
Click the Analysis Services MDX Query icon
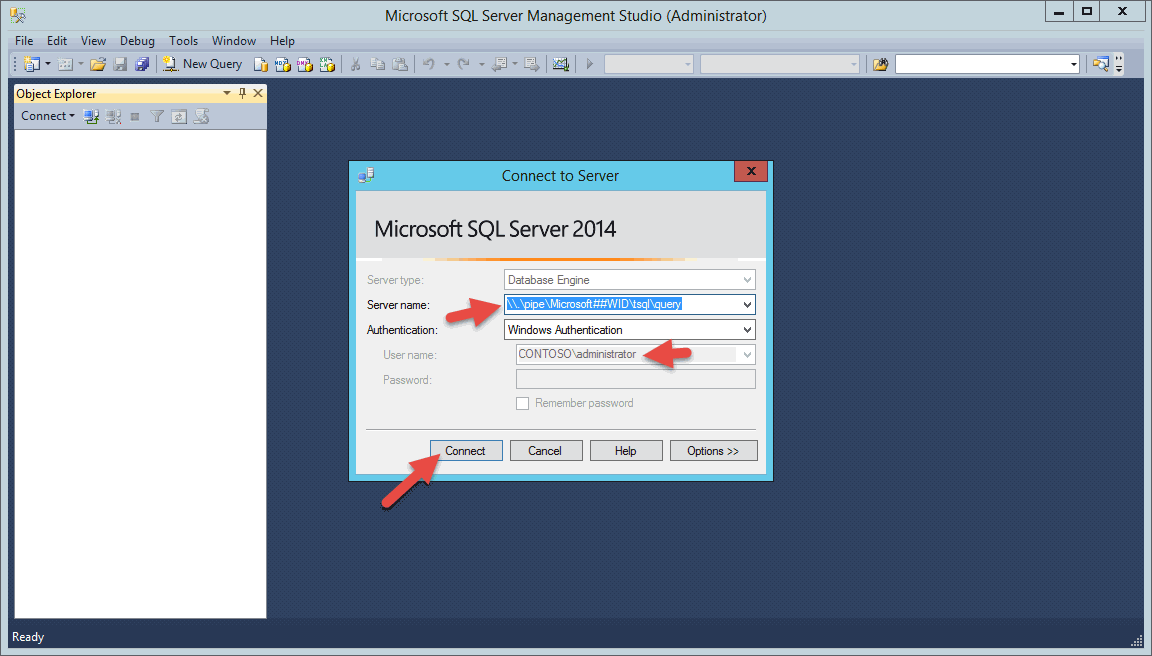tap(282, 65)
